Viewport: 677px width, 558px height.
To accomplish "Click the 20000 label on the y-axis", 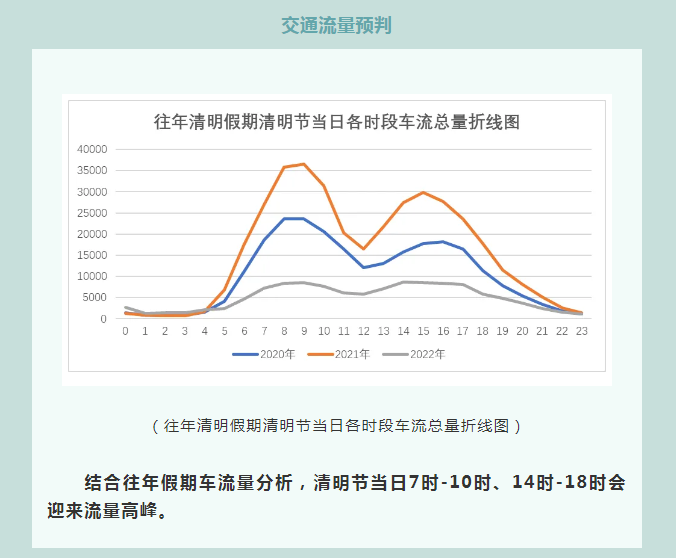I will click(x=91, y=234).
